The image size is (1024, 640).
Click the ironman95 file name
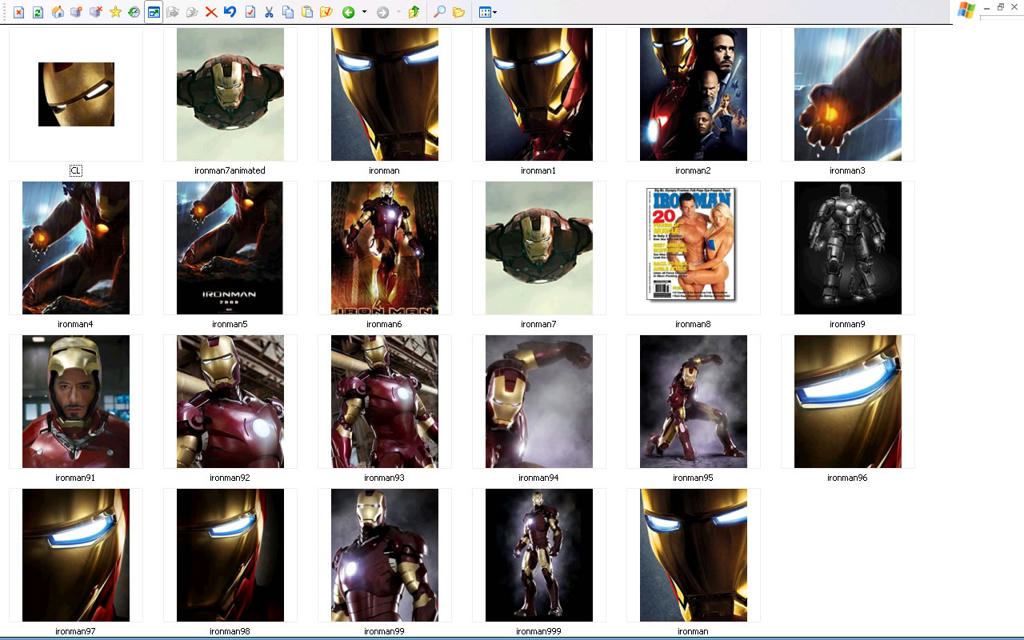pyautogui.click(x=693, y=477)
